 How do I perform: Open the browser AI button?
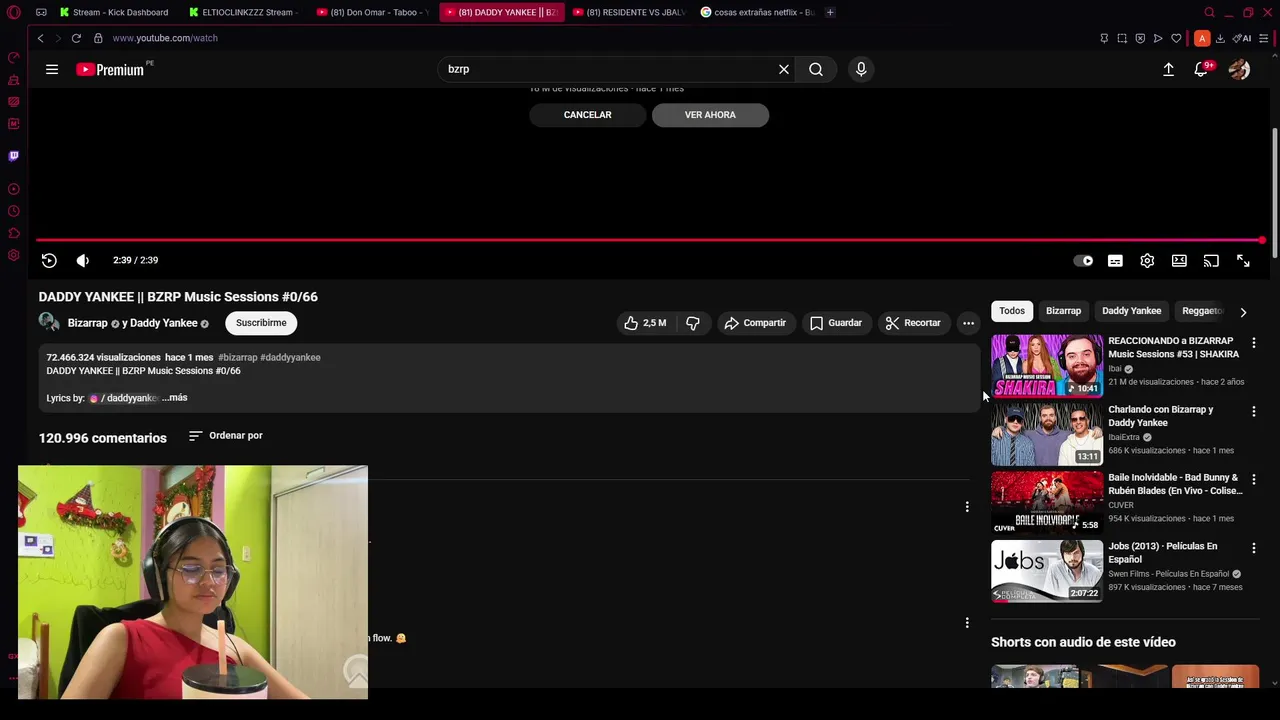click(x=1242, y=38)
